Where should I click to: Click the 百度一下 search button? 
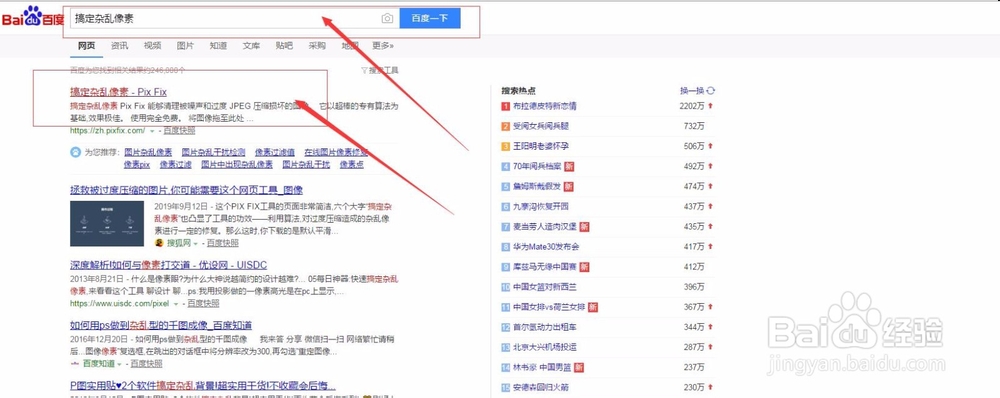click(x=430, y=18)
